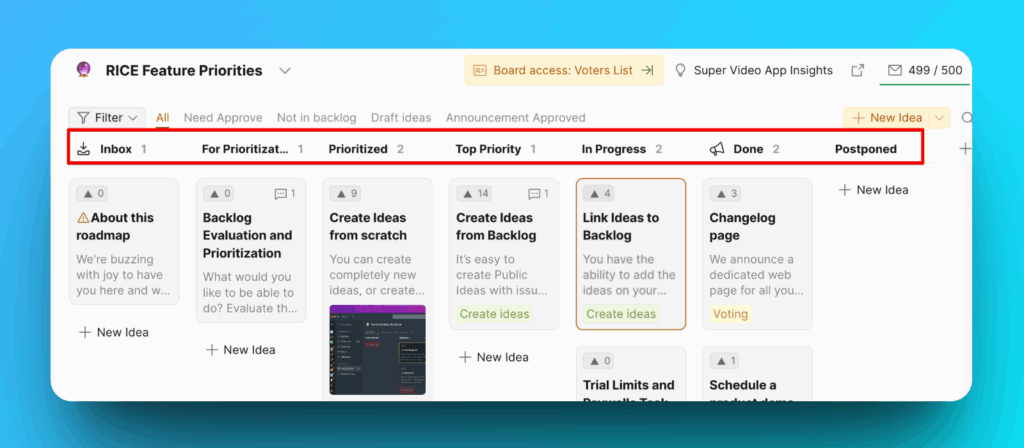The image size is (1024, 448).
Task: Add a new column with the plus icon
Action: [964, 149]
